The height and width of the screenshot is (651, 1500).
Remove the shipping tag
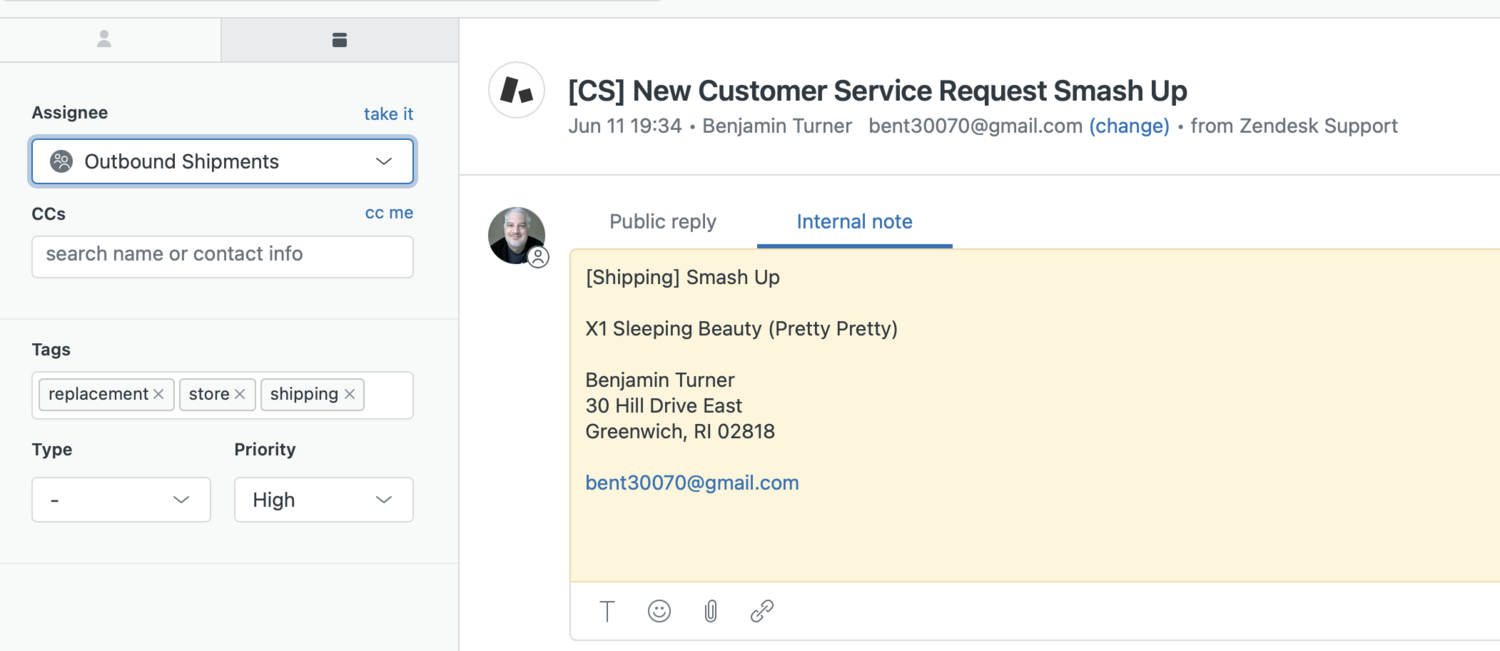[349, 394]
